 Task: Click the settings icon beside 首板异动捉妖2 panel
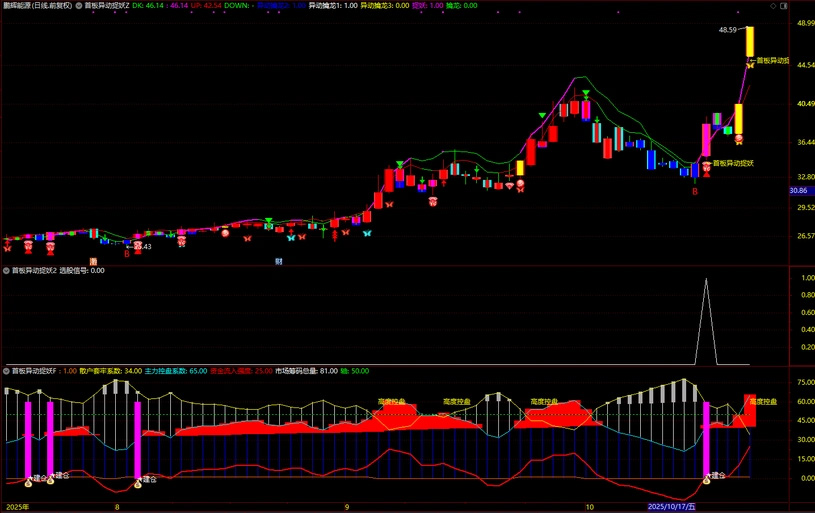pos(6,270)
